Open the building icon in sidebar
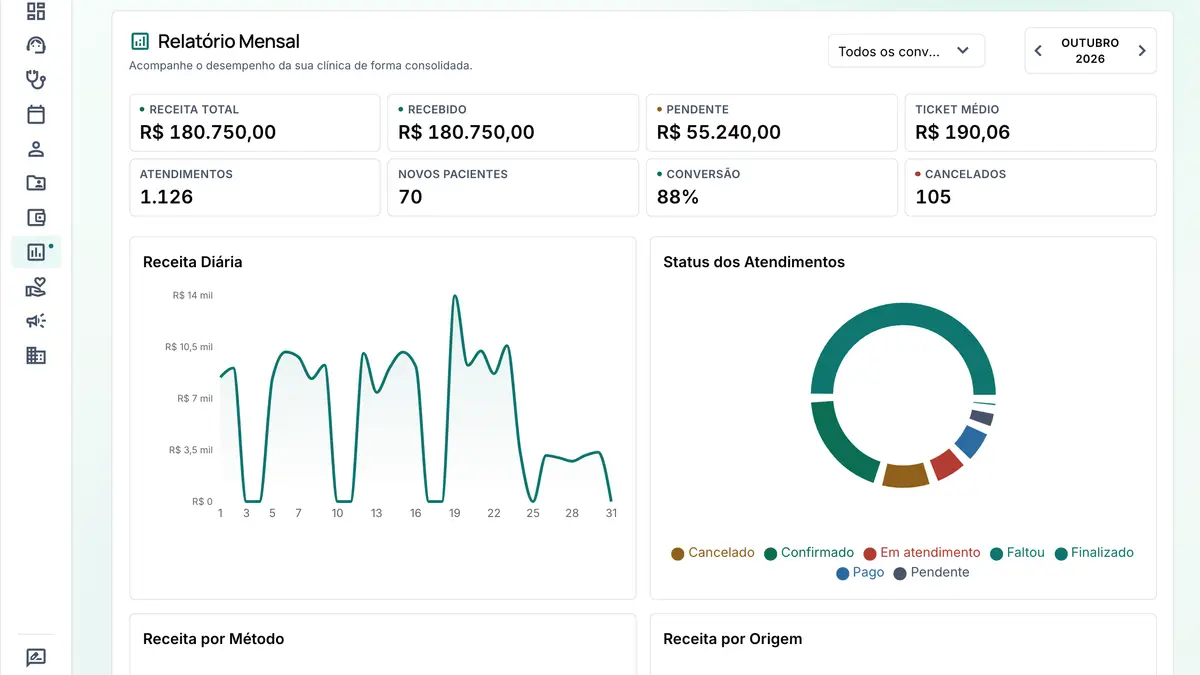The height and width of the screenshot is (675, 1200). tap(36, 355)
